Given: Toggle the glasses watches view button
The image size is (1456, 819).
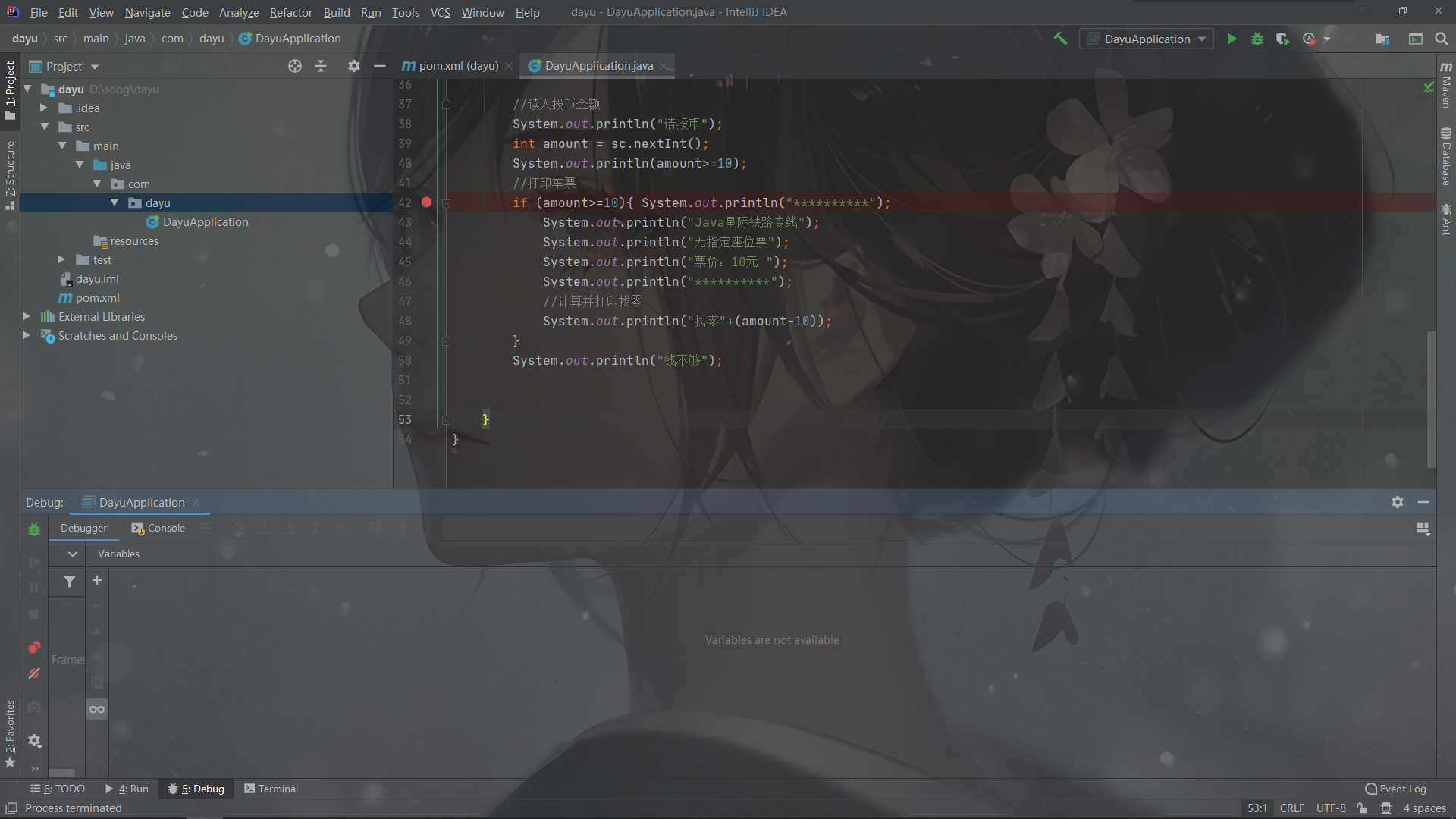Looking at the screenshot, I should point(97,709).
